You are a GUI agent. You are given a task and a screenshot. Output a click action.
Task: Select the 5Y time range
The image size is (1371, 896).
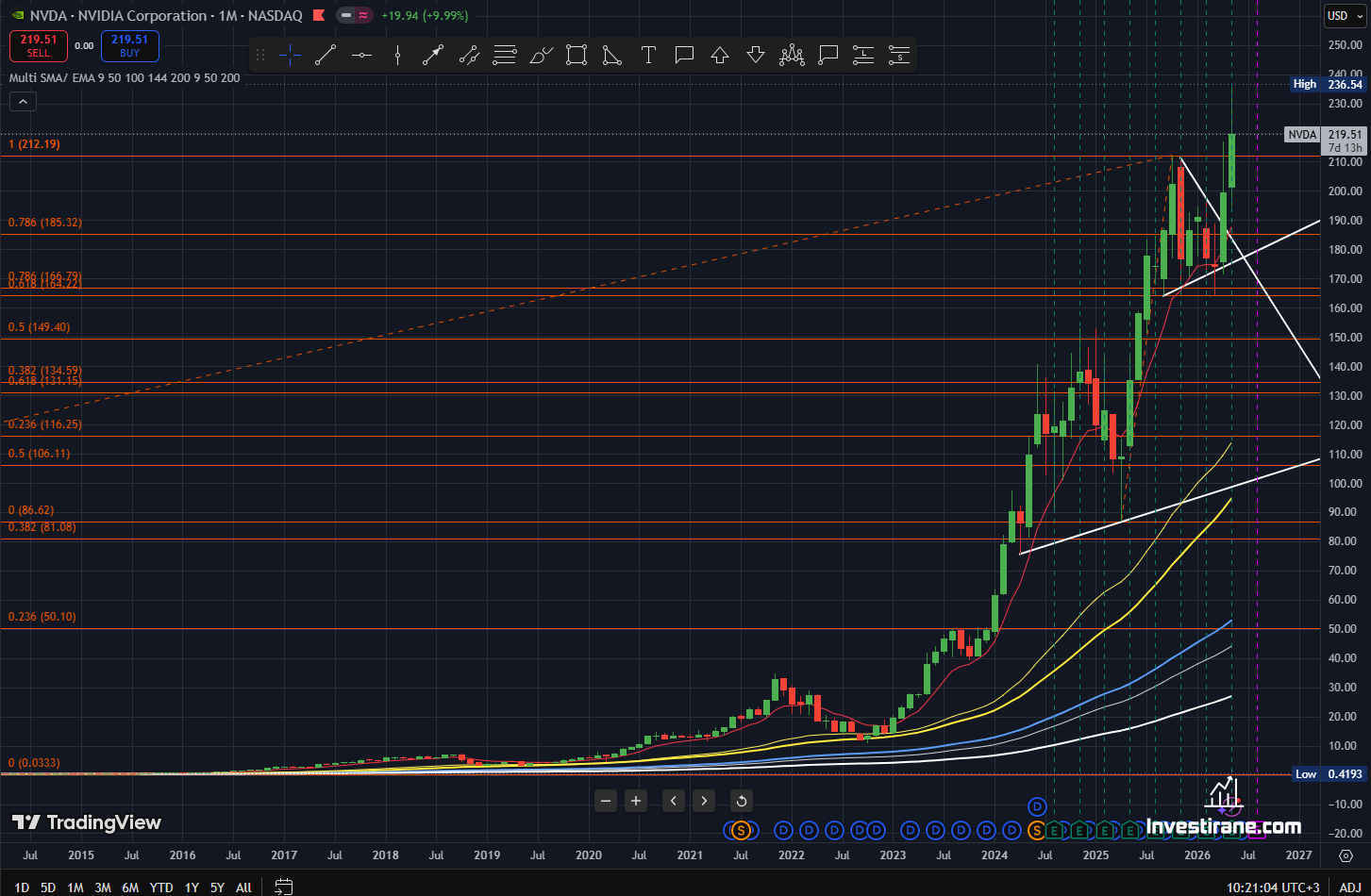[217, 887]
